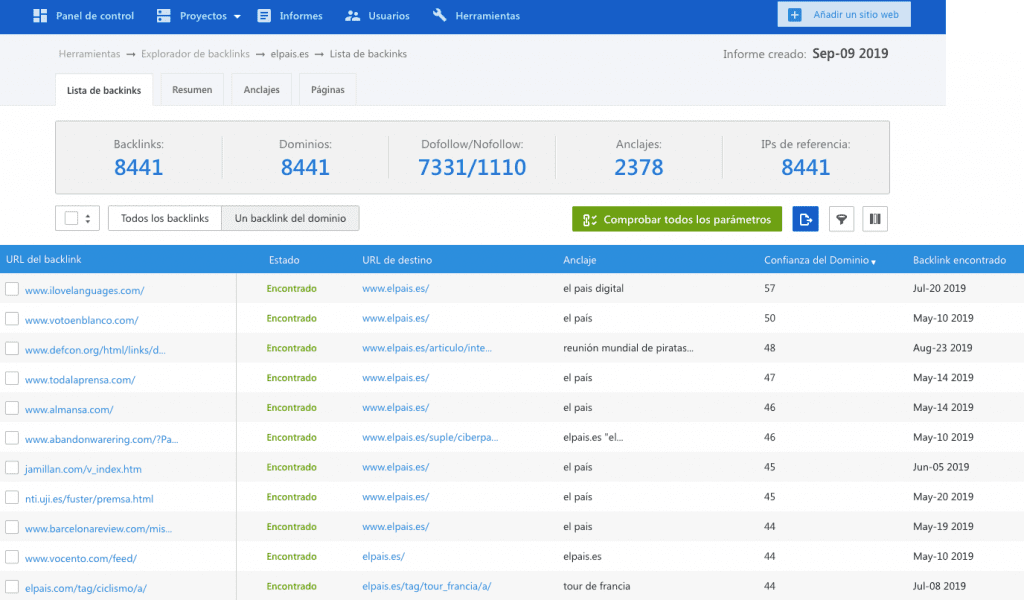
Task: Click Explorador de backlinks breadcrumb
Action: pos(195,54)
